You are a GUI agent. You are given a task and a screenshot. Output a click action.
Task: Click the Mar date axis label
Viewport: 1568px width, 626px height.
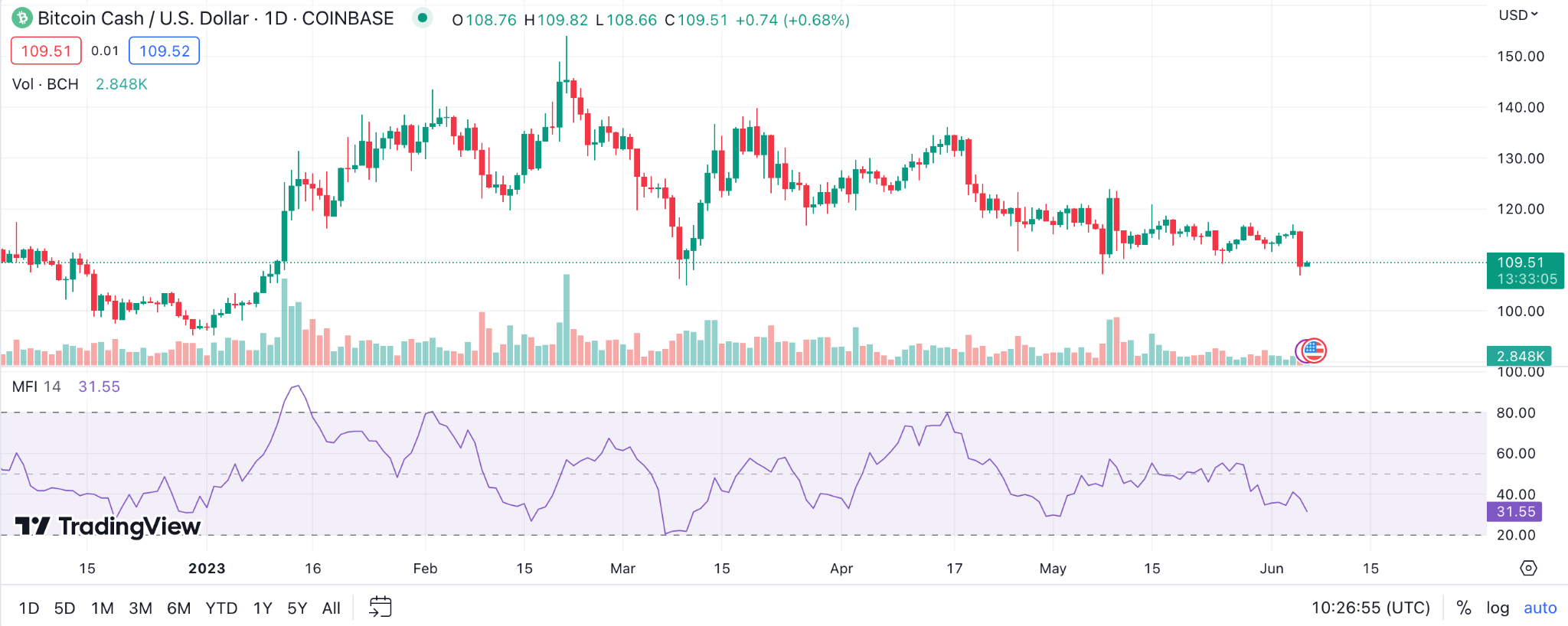coord(622,569)
